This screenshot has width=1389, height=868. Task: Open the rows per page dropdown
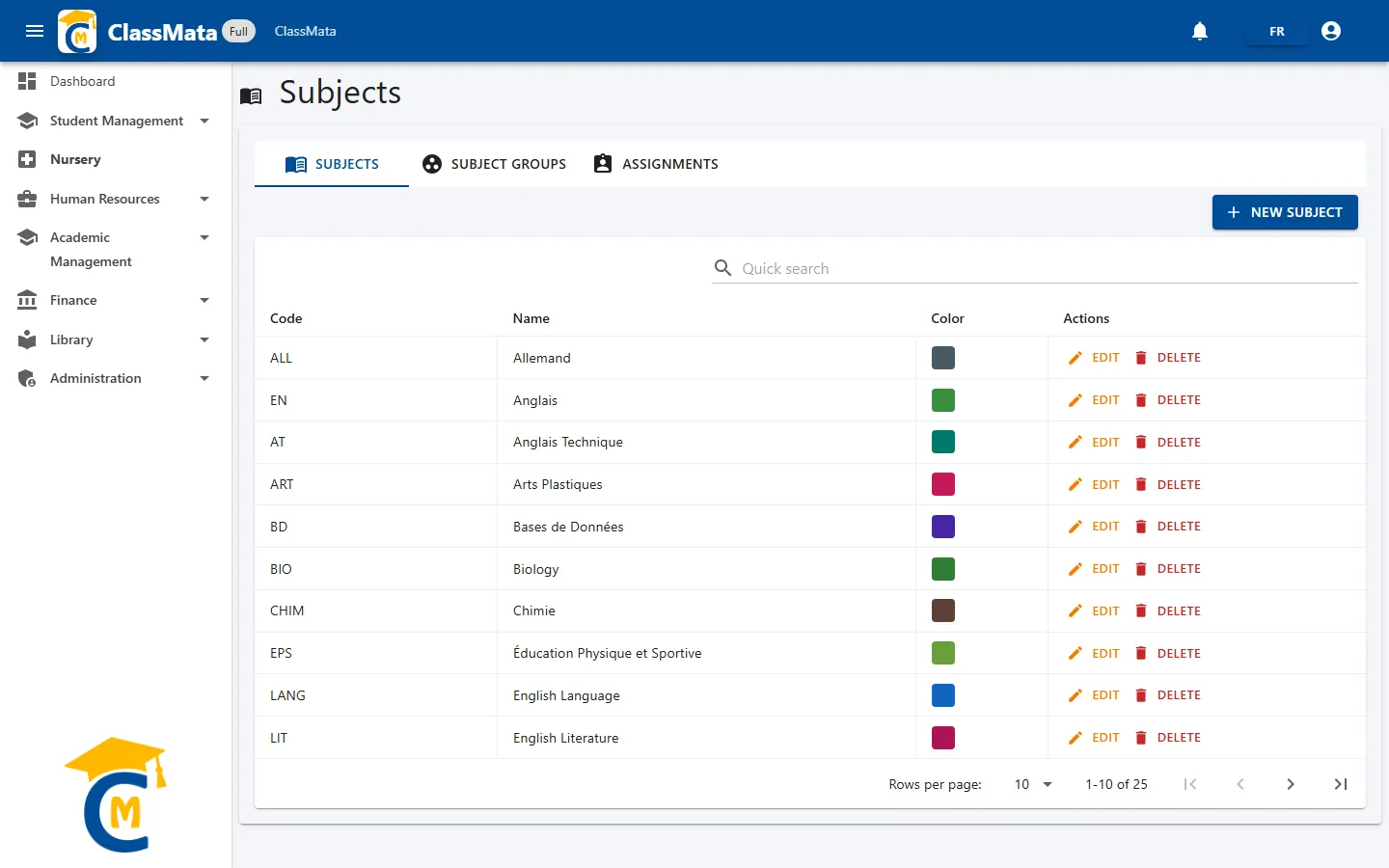1033,784
